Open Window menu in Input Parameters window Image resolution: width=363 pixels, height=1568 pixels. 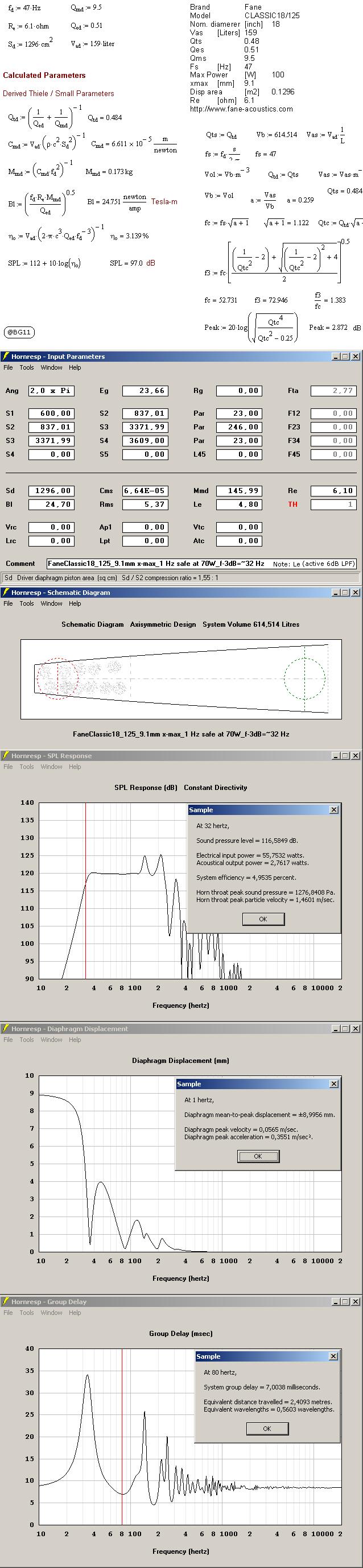coord(51,367)
